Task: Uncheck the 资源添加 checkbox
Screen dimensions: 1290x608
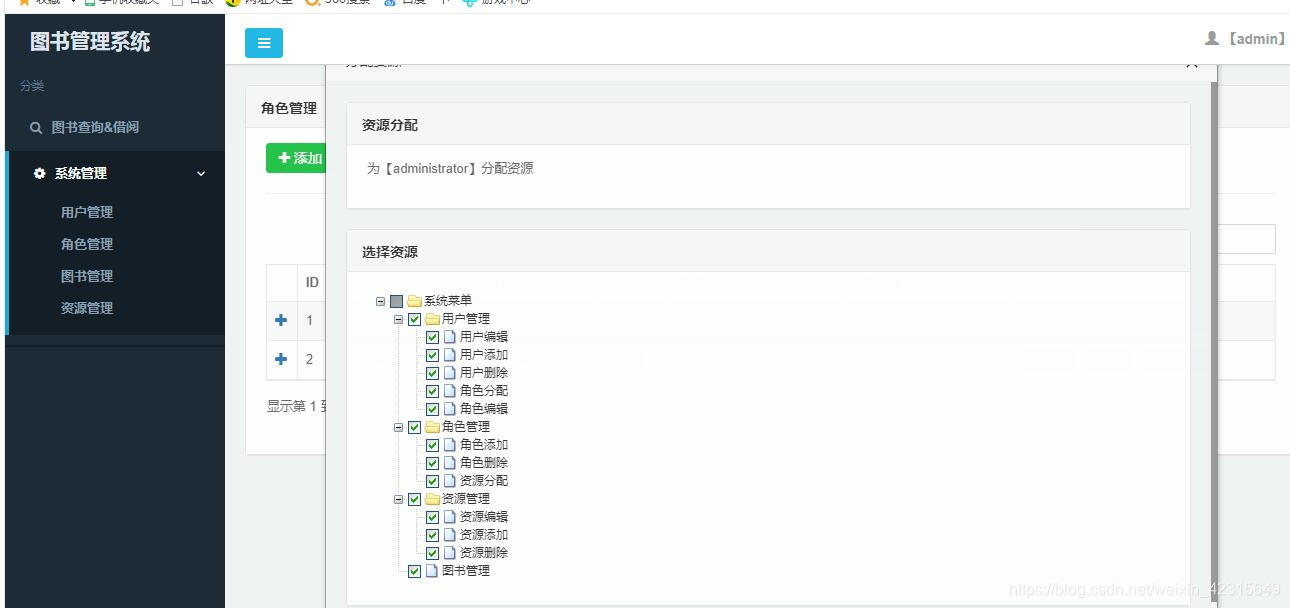Action: 433,535
